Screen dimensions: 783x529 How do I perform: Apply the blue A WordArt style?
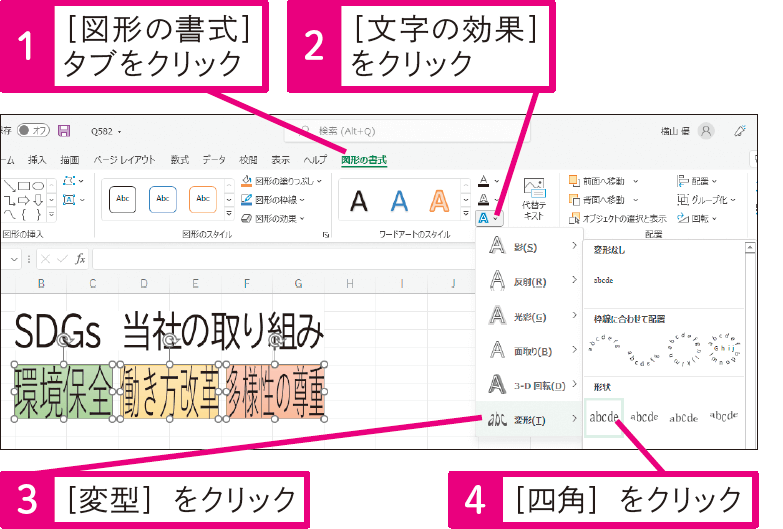point(399,201)
